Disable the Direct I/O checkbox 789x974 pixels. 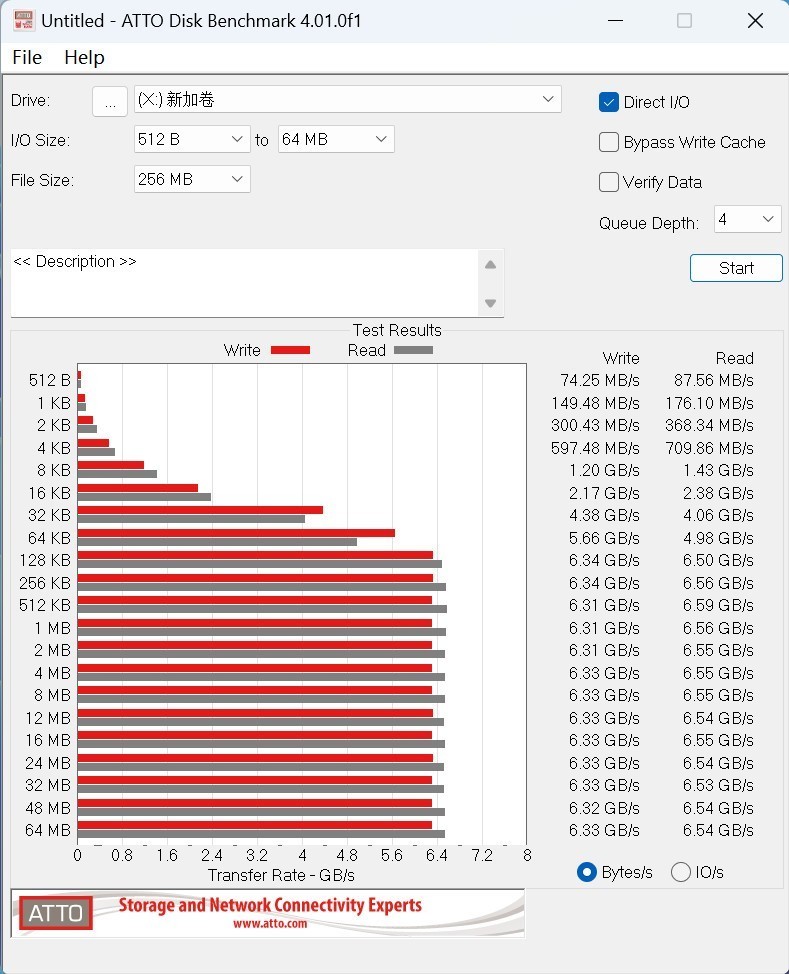[609, 102]
